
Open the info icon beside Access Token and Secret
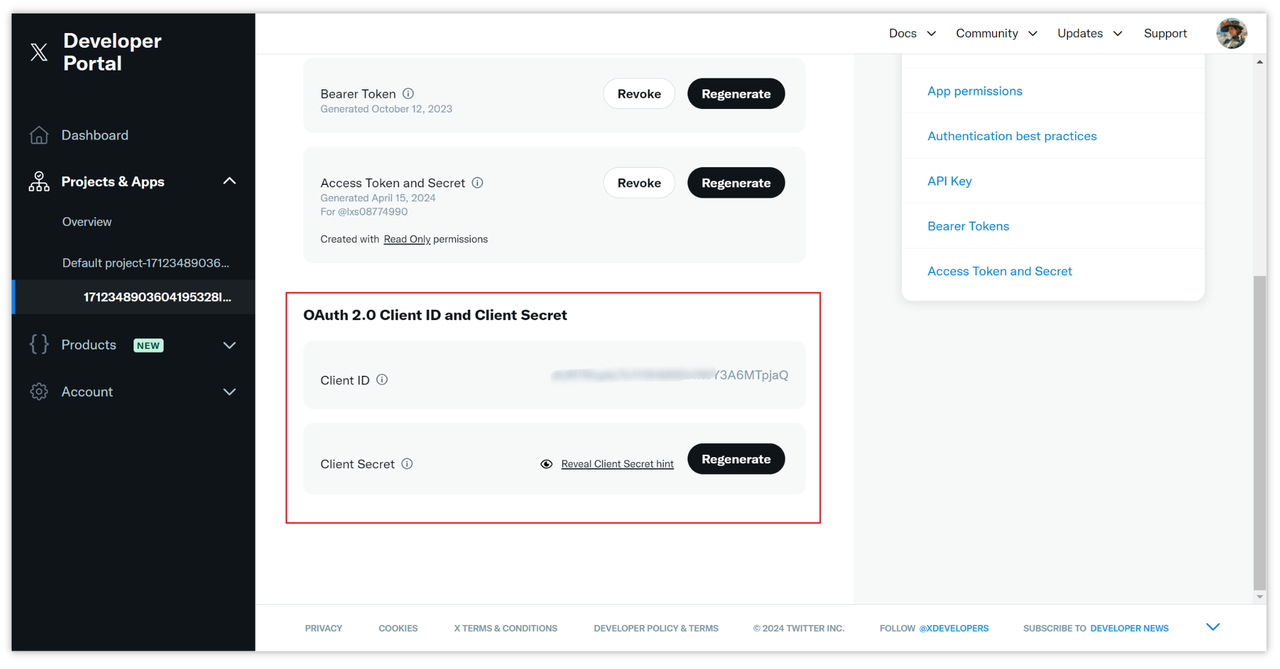click(x=477, y=183)
